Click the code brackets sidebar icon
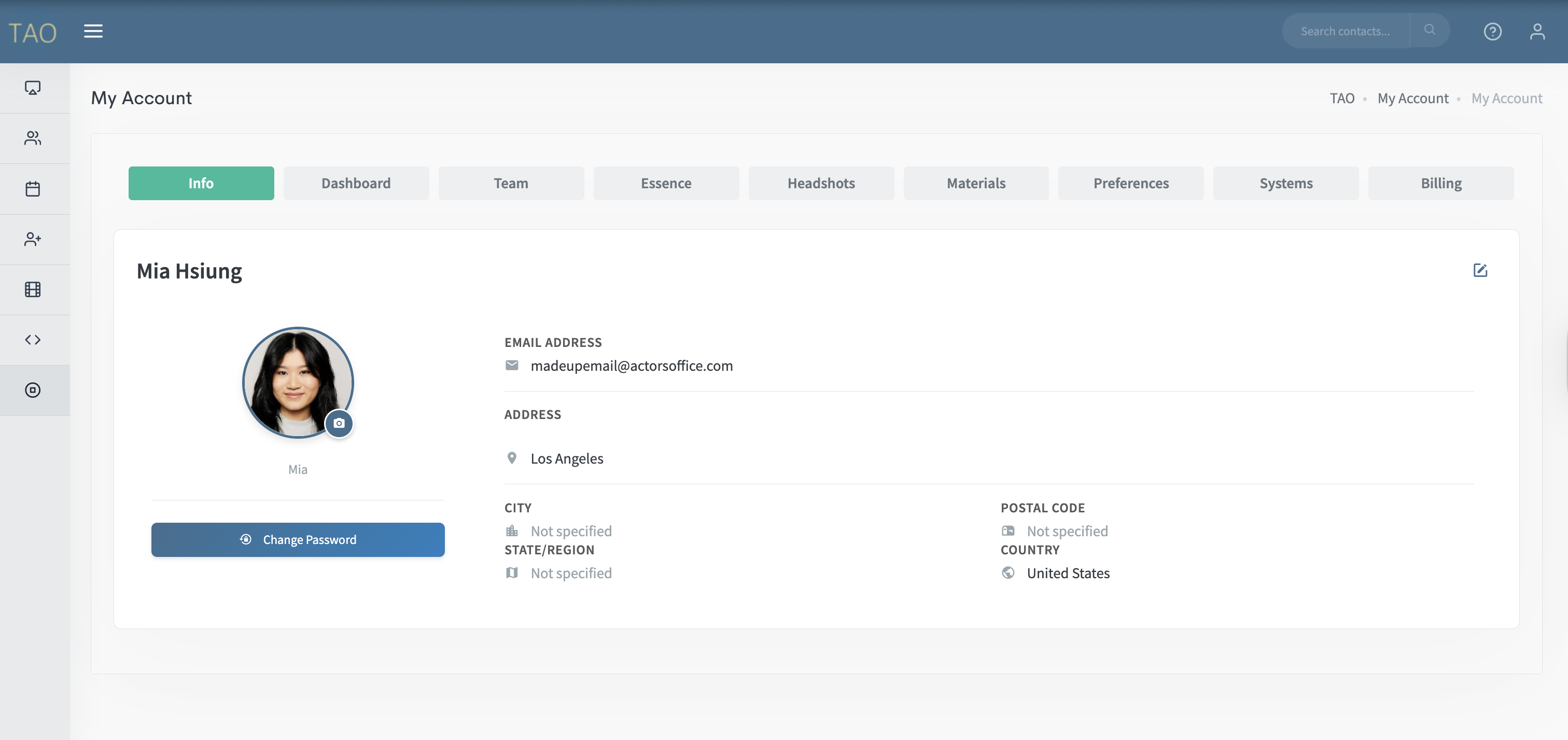1568x740 pixels. tap(33, 340)
